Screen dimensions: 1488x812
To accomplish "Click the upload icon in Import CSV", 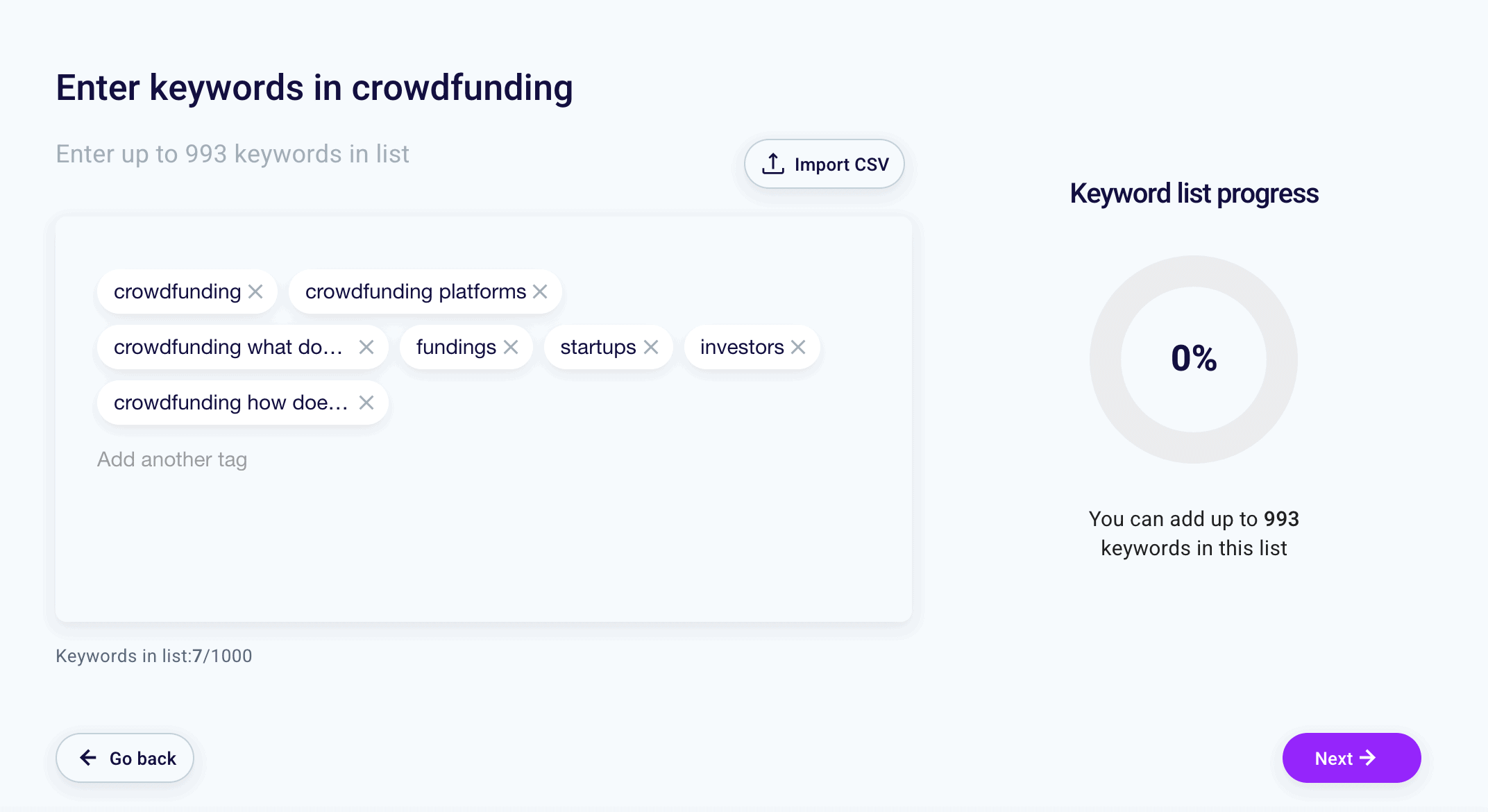I will tap(773, 164).
